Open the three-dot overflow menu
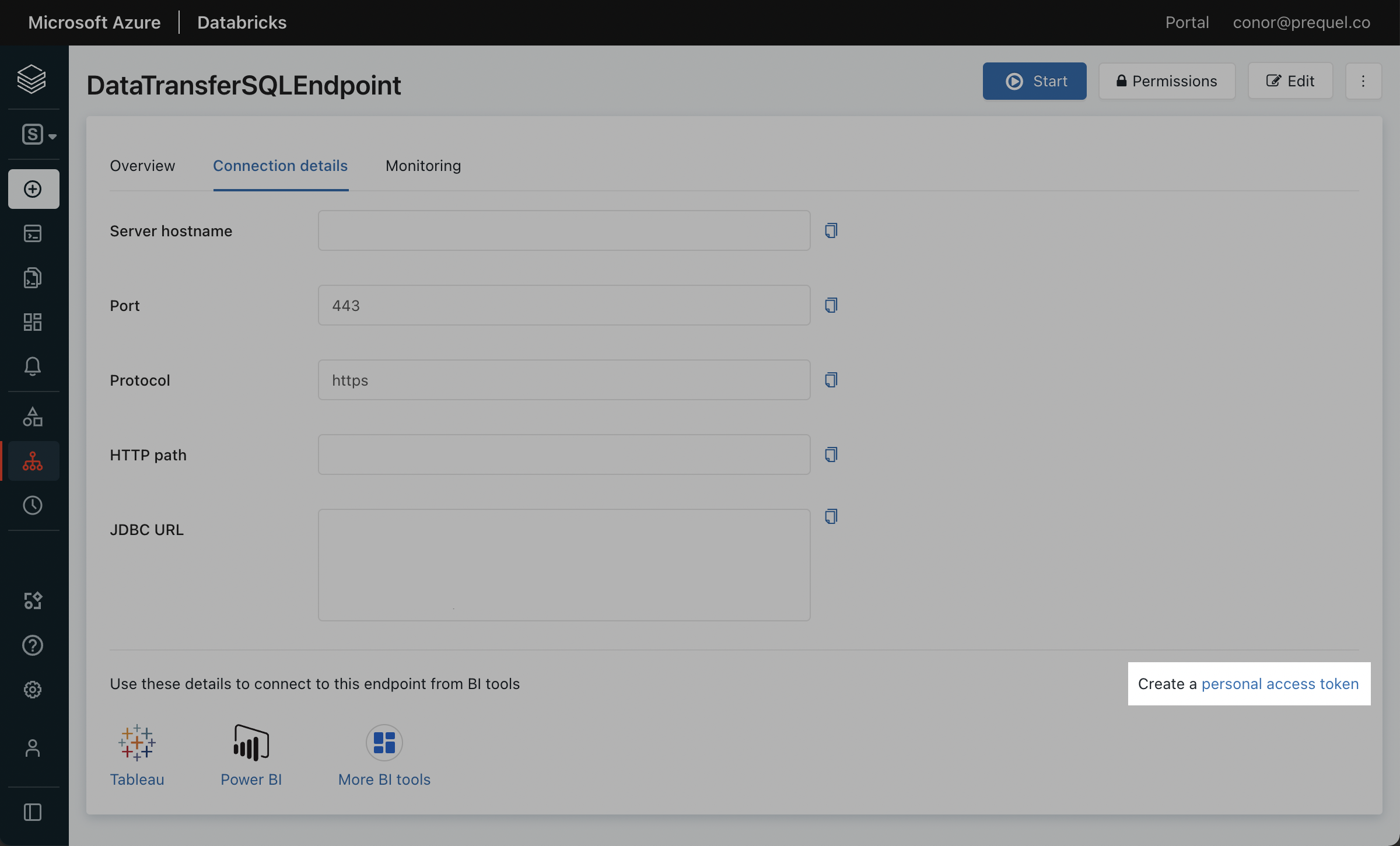 tap(1363, 81)
